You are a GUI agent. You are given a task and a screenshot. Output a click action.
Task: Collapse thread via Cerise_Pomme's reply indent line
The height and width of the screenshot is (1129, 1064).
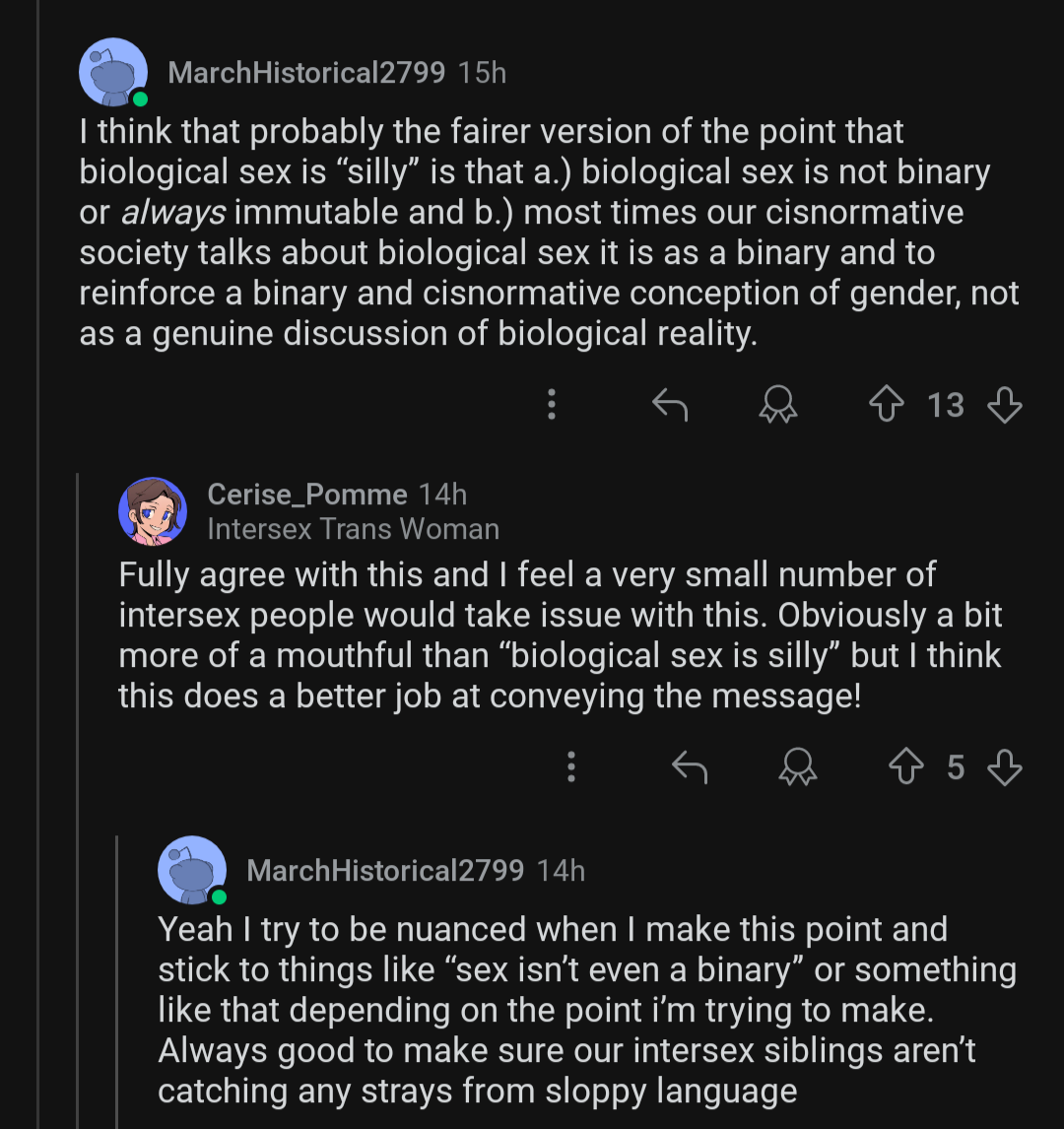[77, 799]
